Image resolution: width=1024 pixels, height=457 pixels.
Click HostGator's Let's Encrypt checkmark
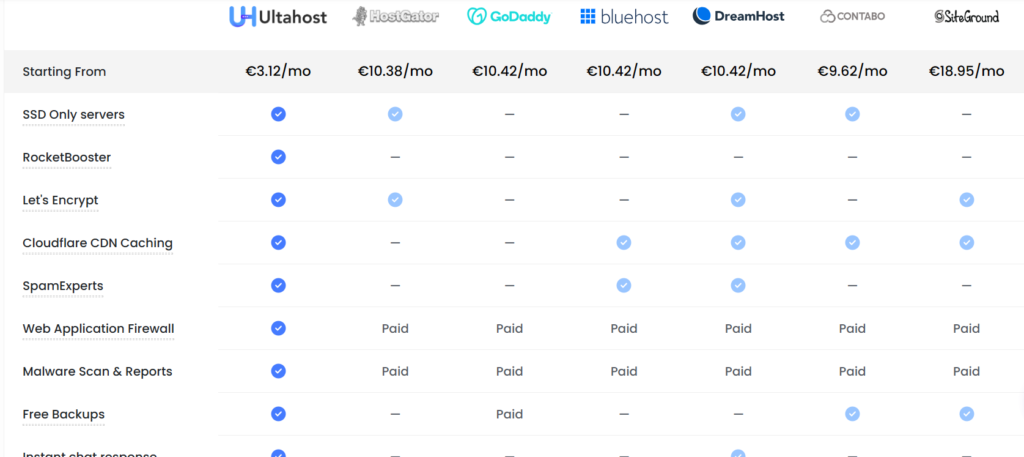(395, 200)
